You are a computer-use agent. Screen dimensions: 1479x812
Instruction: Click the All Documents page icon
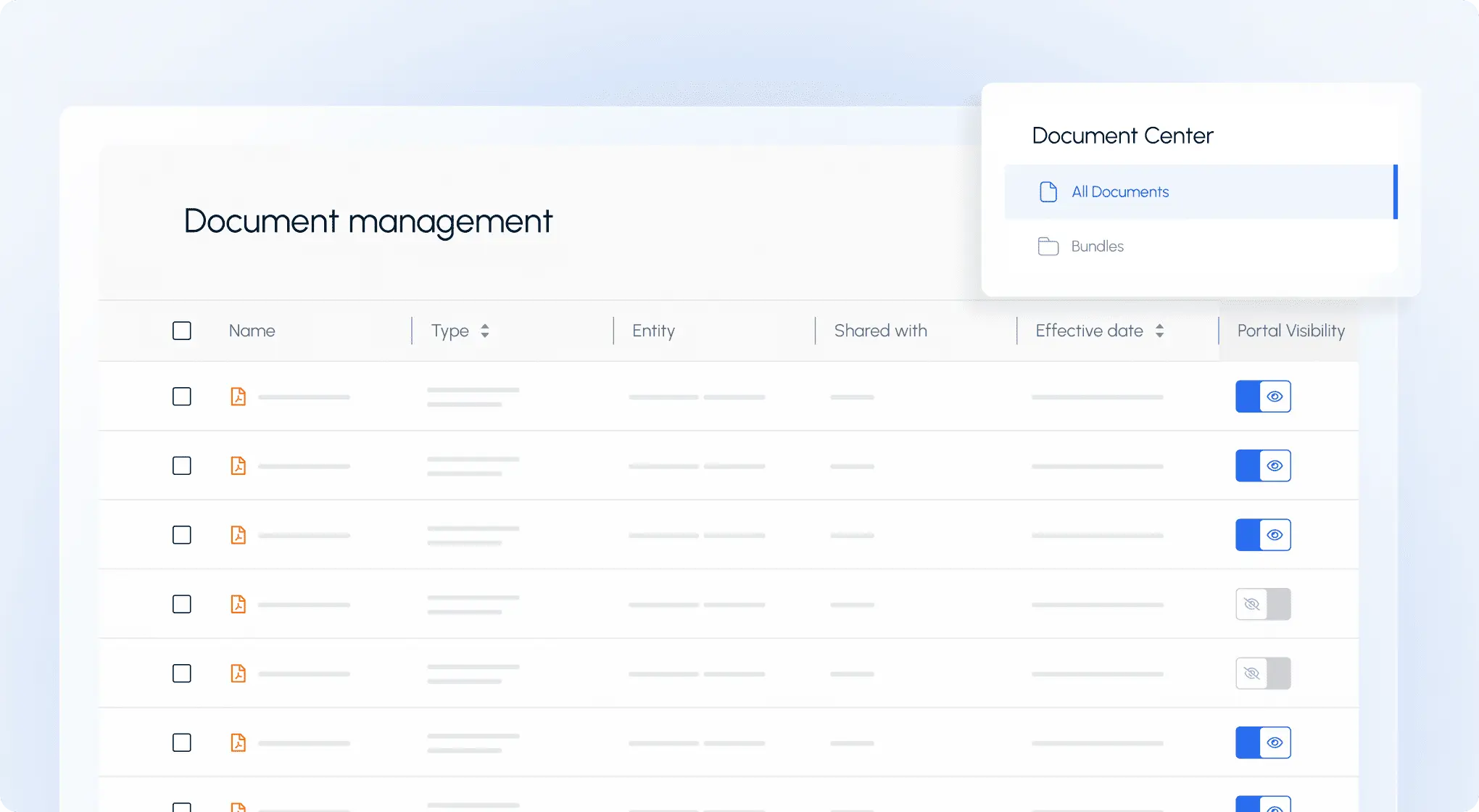click(1048, 191)
